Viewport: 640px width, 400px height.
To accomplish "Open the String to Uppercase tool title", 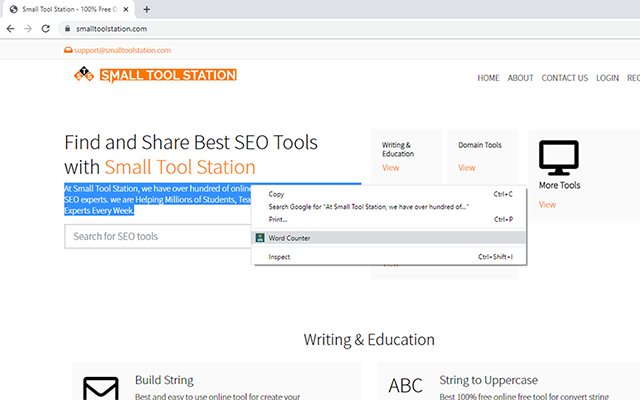I will (489, 380).
